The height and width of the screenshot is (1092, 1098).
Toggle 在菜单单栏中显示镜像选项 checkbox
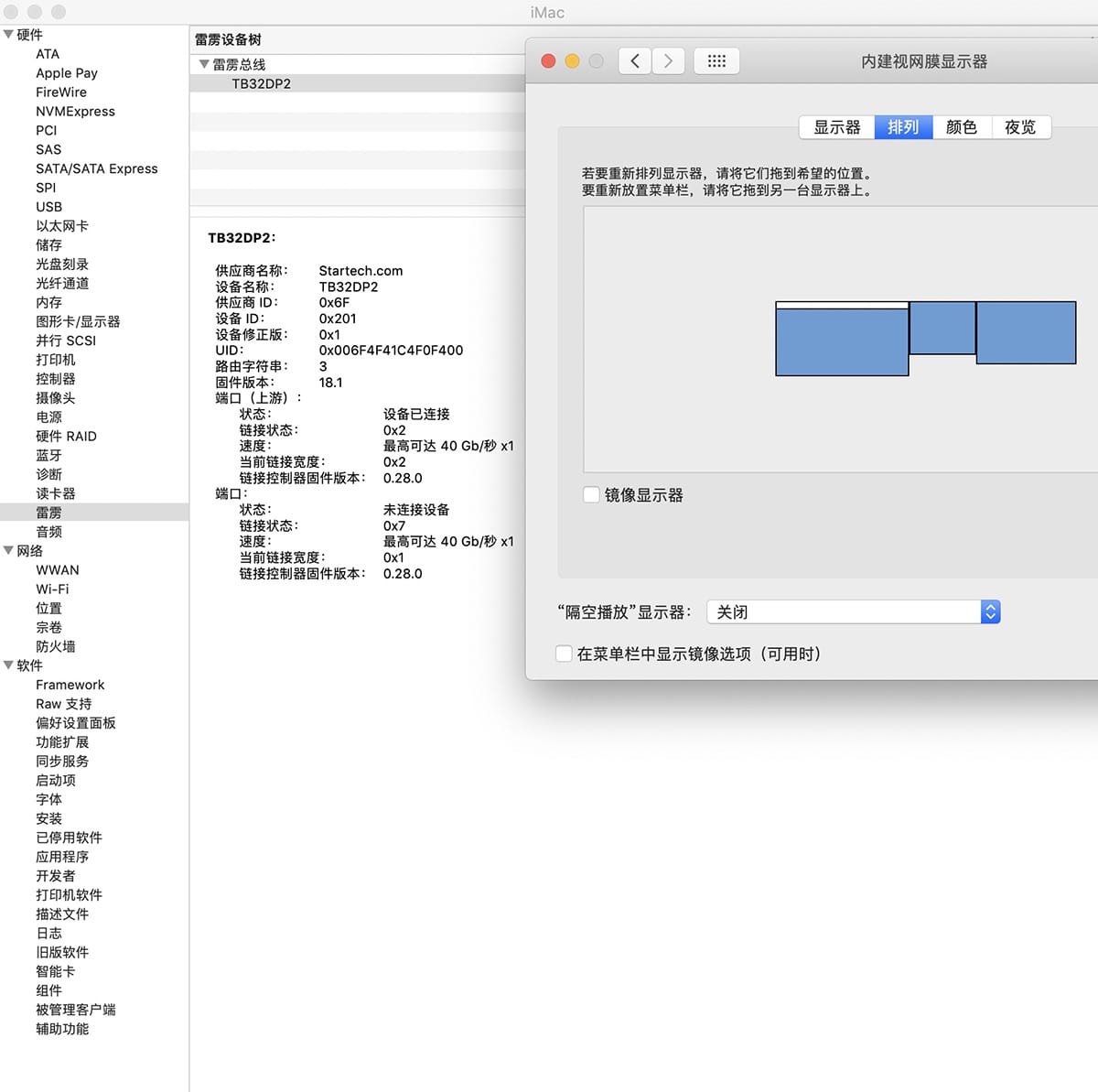[x=564, y=654]
